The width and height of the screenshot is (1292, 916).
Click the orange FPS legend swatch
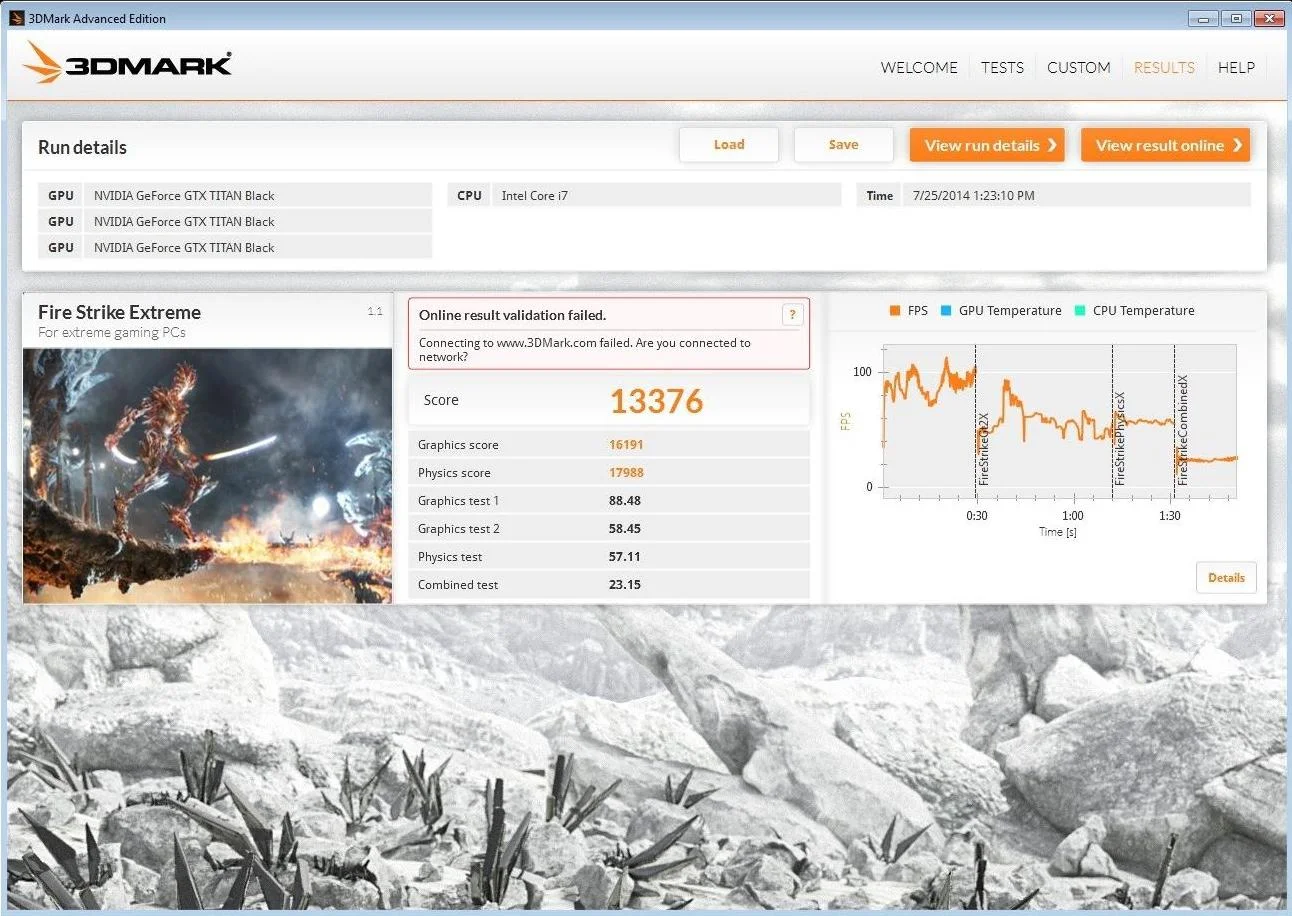click(895, 311)
